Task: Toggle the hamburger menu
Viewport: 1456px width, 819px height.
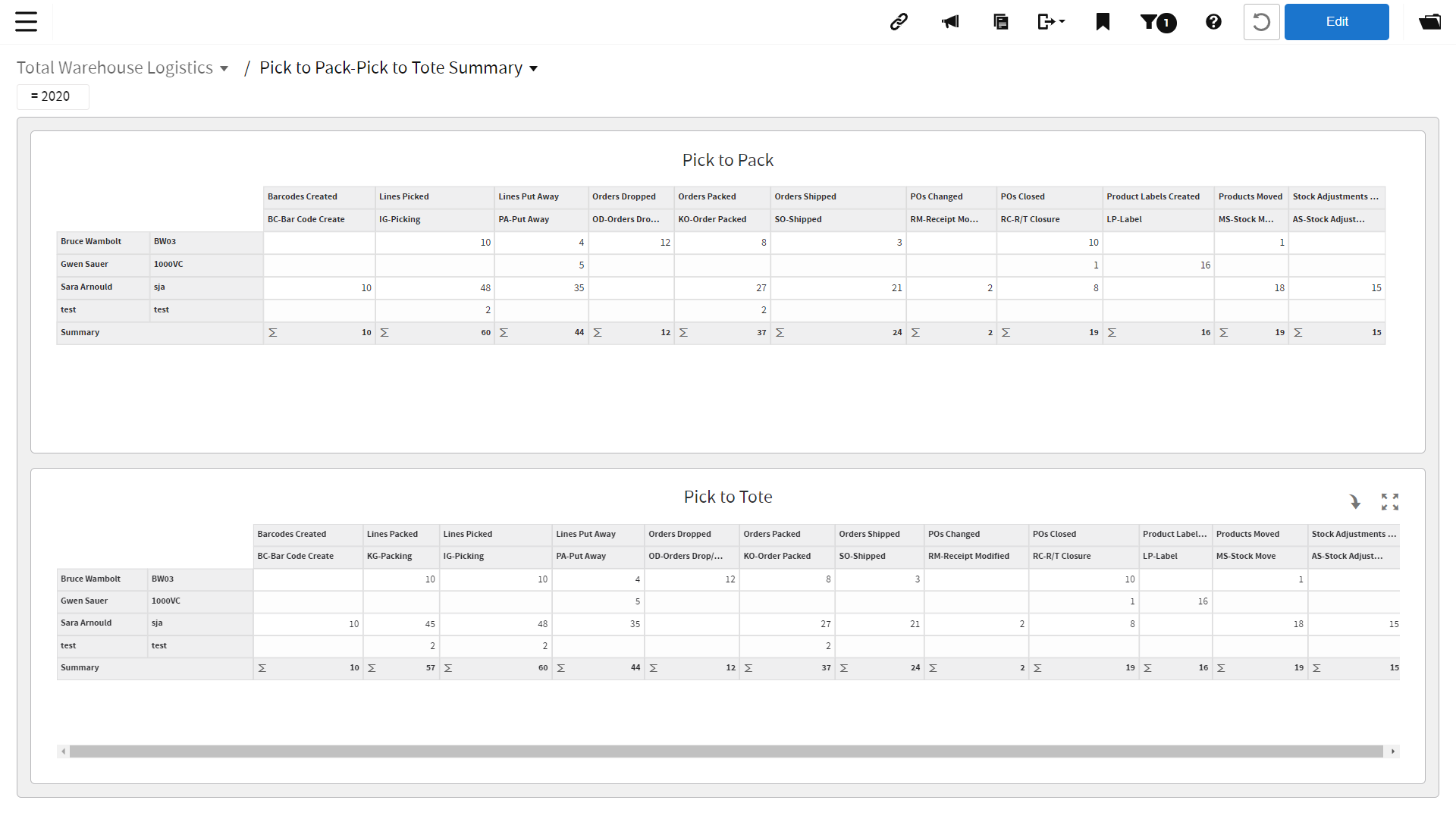Action: (x=26, y=21)
